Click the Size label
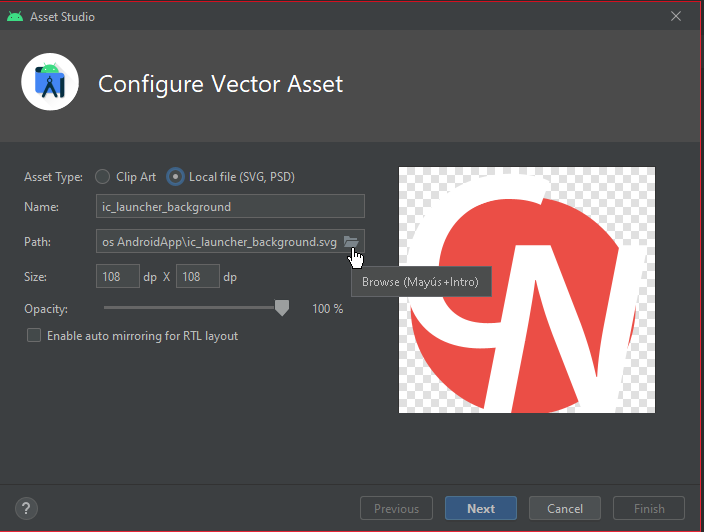This screenshot has height=532, width=704. (x=35, y=277)
